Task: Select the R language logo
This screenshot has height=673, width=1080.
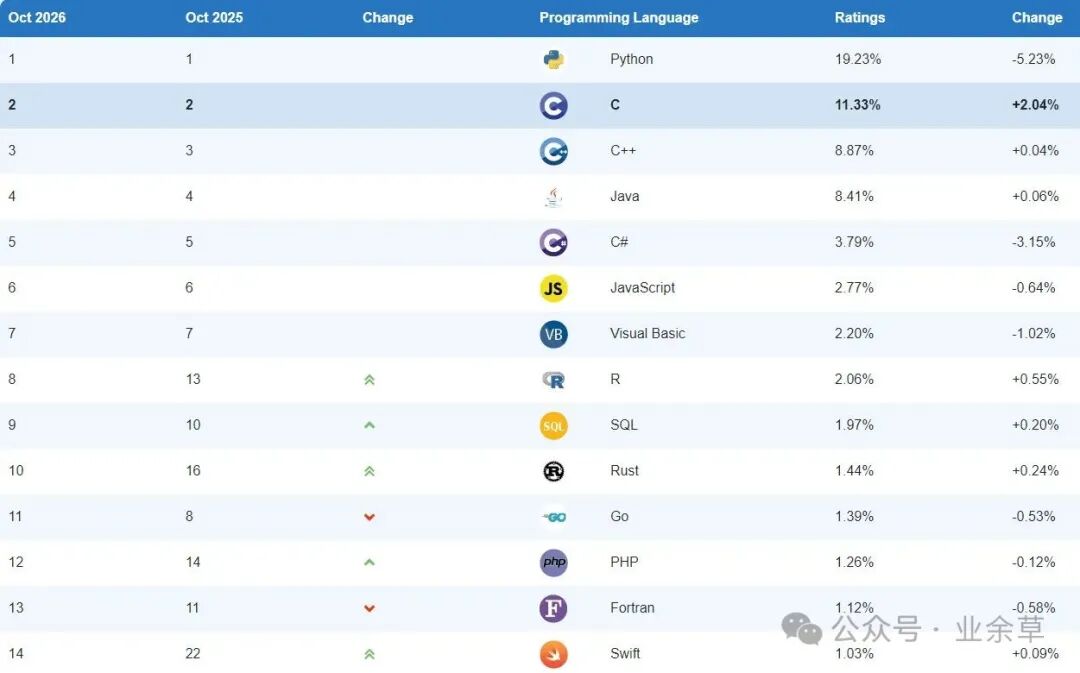Action: 553,380
